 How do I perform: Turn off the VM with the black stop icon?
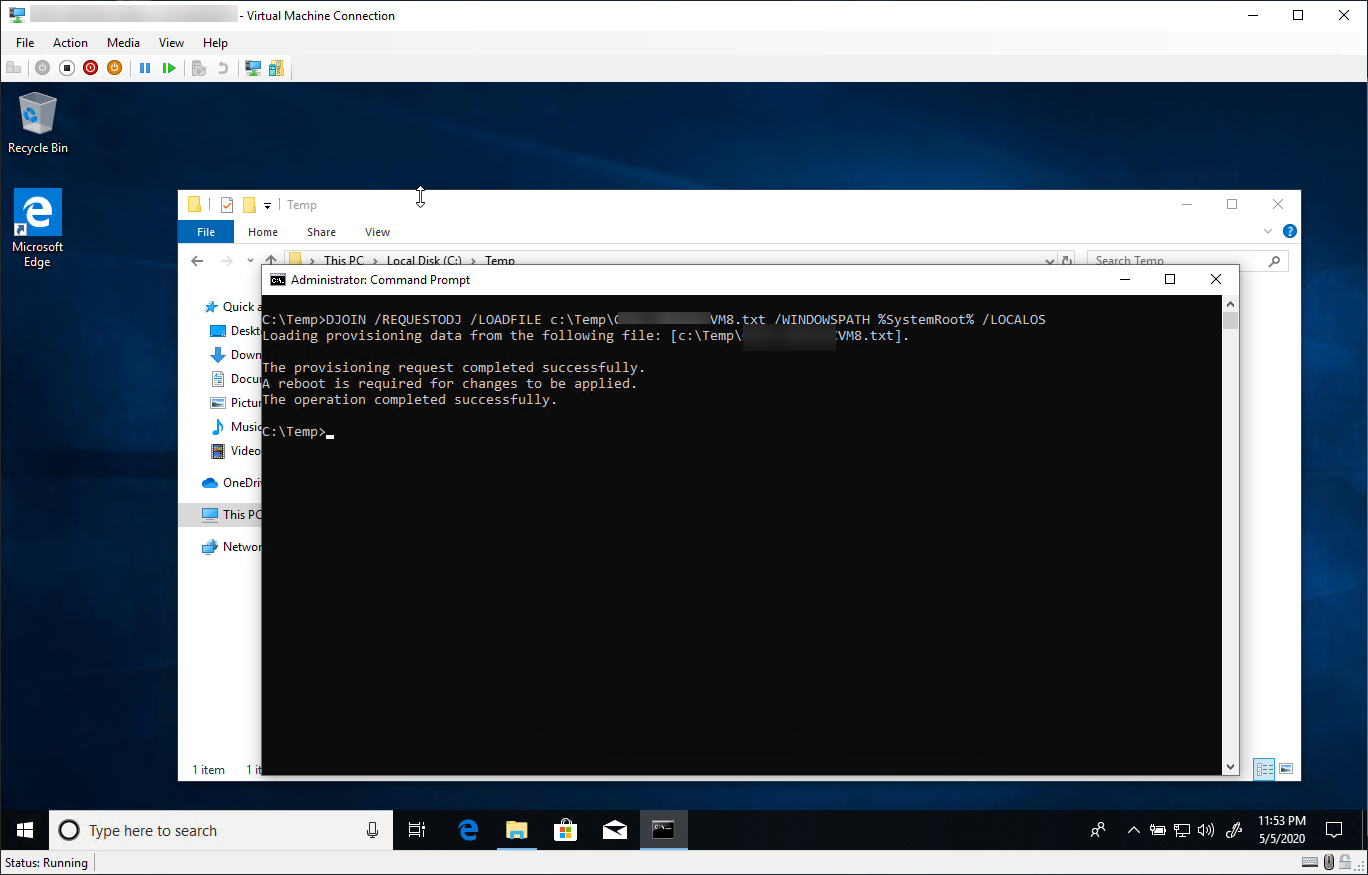[x=67, y=68]
